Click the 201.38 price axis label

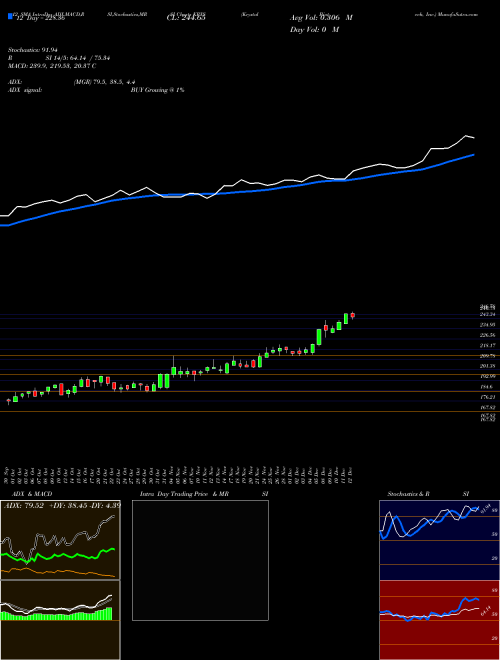(487, 366)
